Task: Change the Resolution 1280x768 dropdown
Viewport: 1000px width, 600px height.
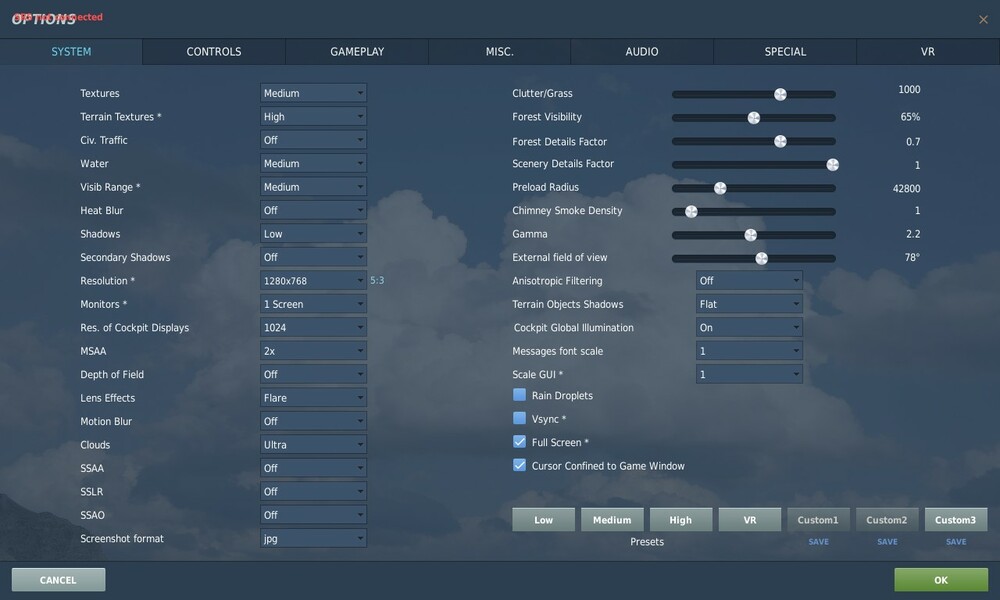Action: click(x=313, y=281)
